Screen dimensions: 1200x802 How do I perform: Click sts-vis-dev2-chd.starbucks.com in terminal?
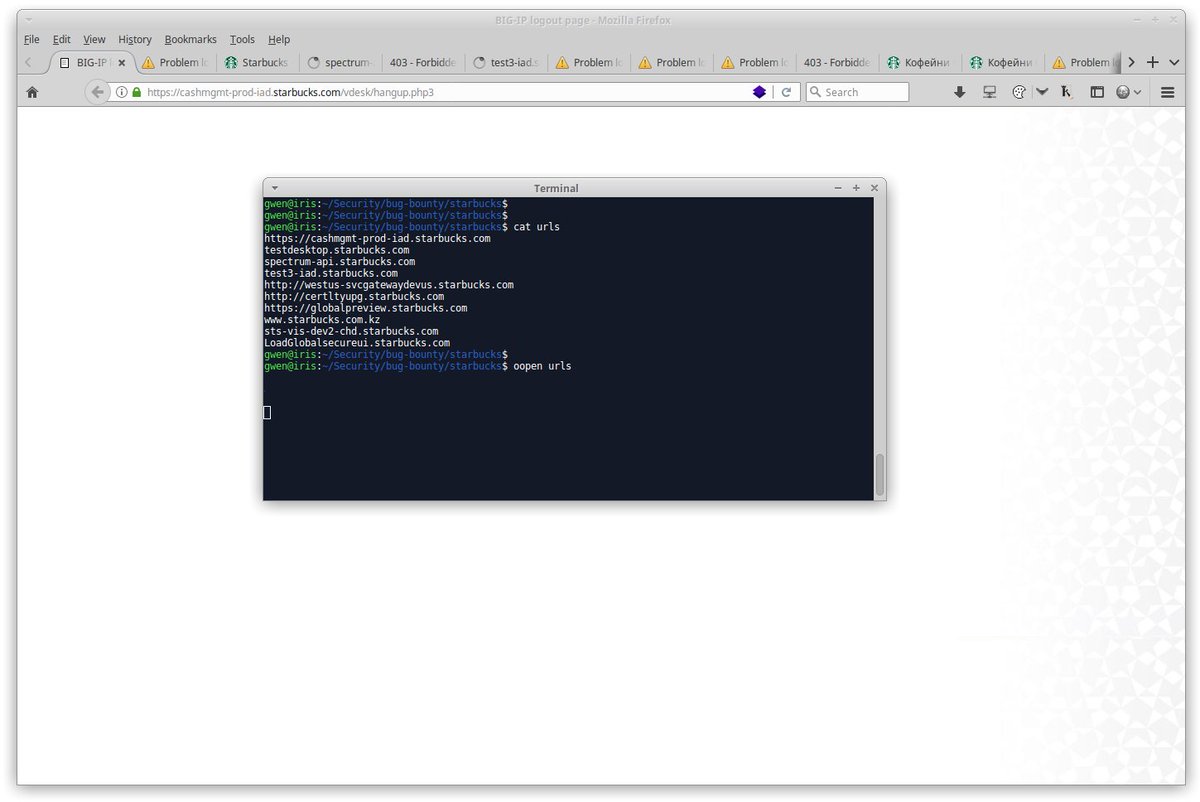pyautogui.click(x=351, y=331)
